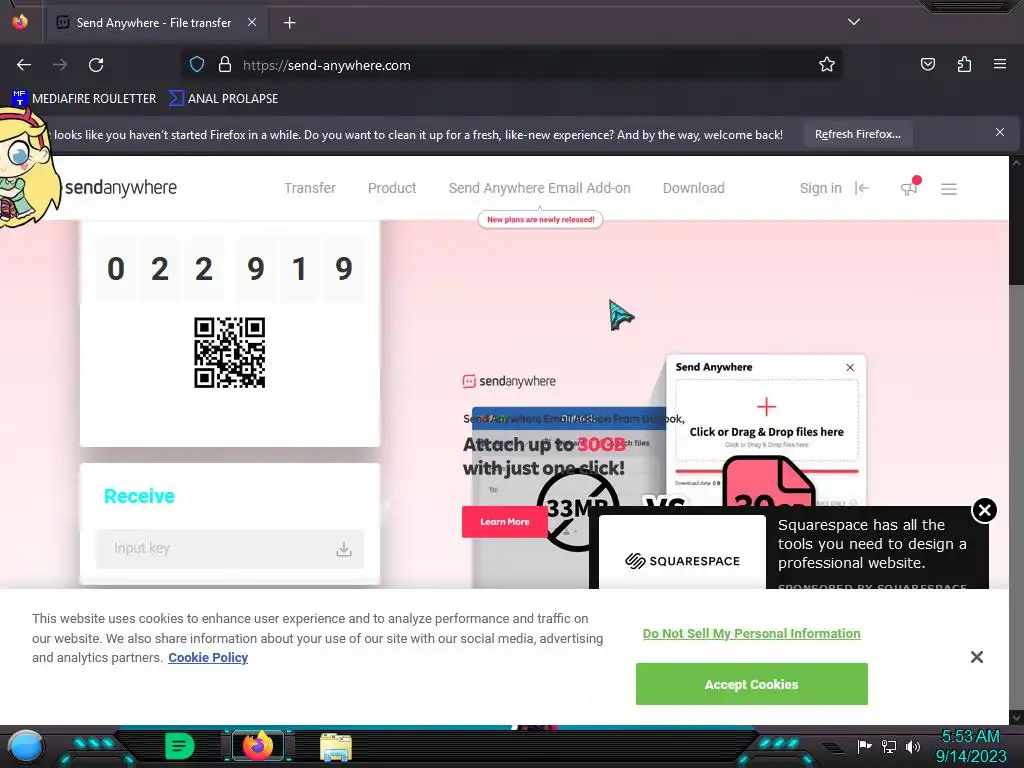The width and height of the screenshot is (1024, 768).
Task: Open the Download nav item
Action: pyautogui.click(x=694, y=188)
